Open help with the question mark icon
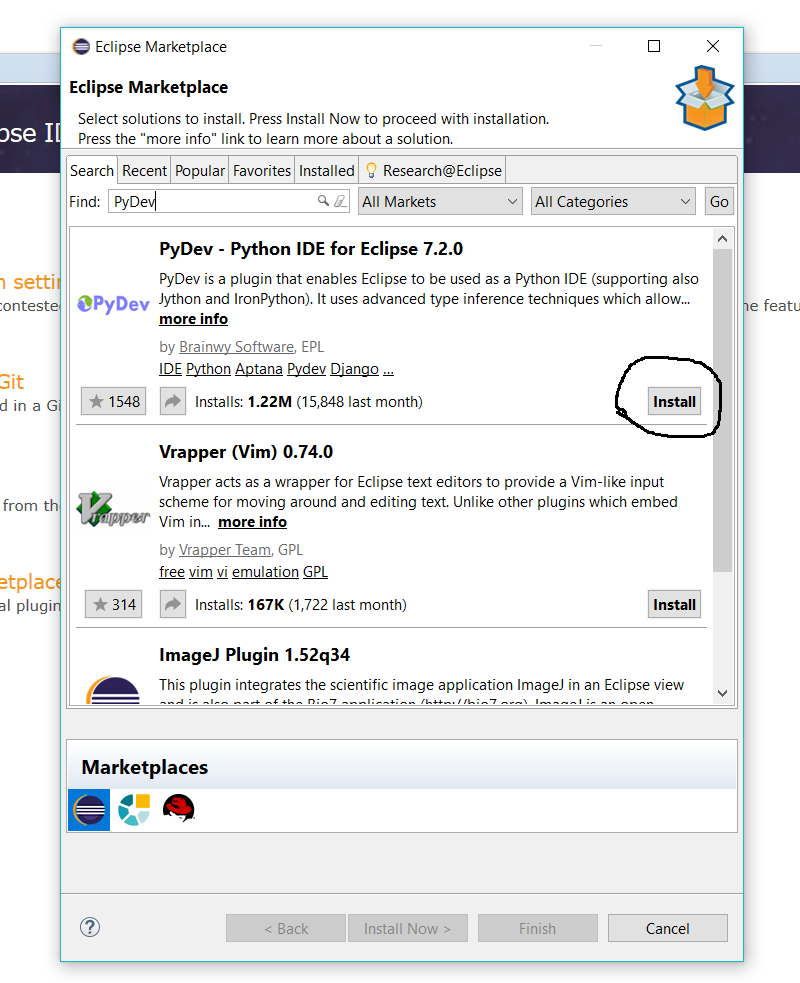Viewport: 800px width, 983px height. point(90,927)
